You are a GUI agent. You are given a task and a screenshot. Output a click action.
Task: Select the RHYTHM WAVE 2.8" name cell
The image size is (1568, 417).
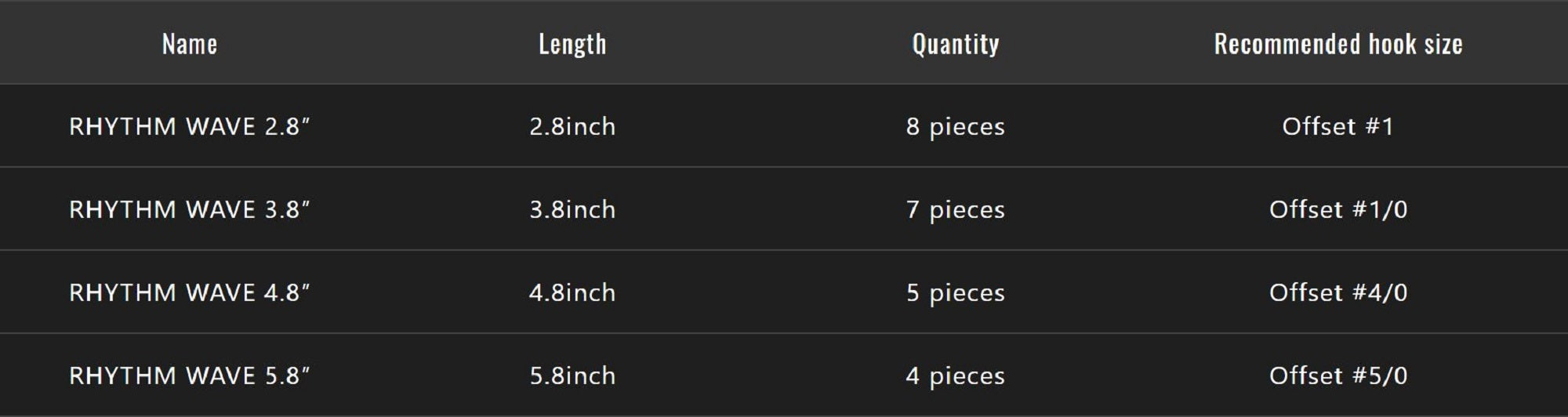[x=190, y=126]
